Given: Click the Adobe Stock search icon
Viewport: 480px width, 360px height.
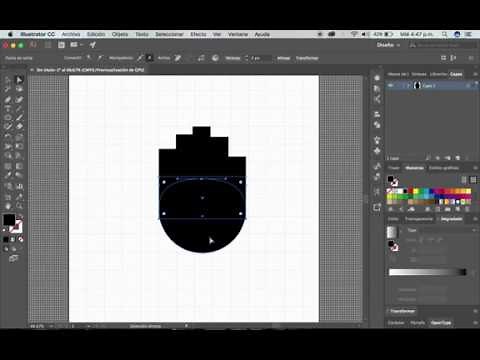Looking at the screenshot, I should pos(413,45).
